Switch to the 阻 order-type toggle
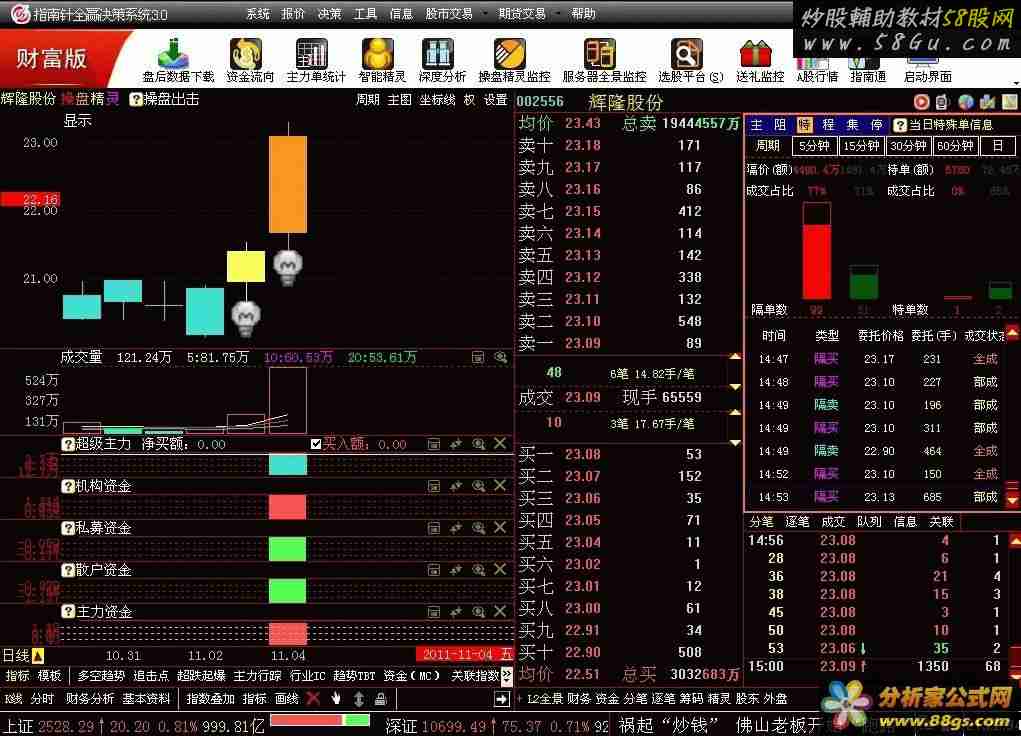Image resolution: width=1021 pixels, height=736 pixels. click(779, 124)
